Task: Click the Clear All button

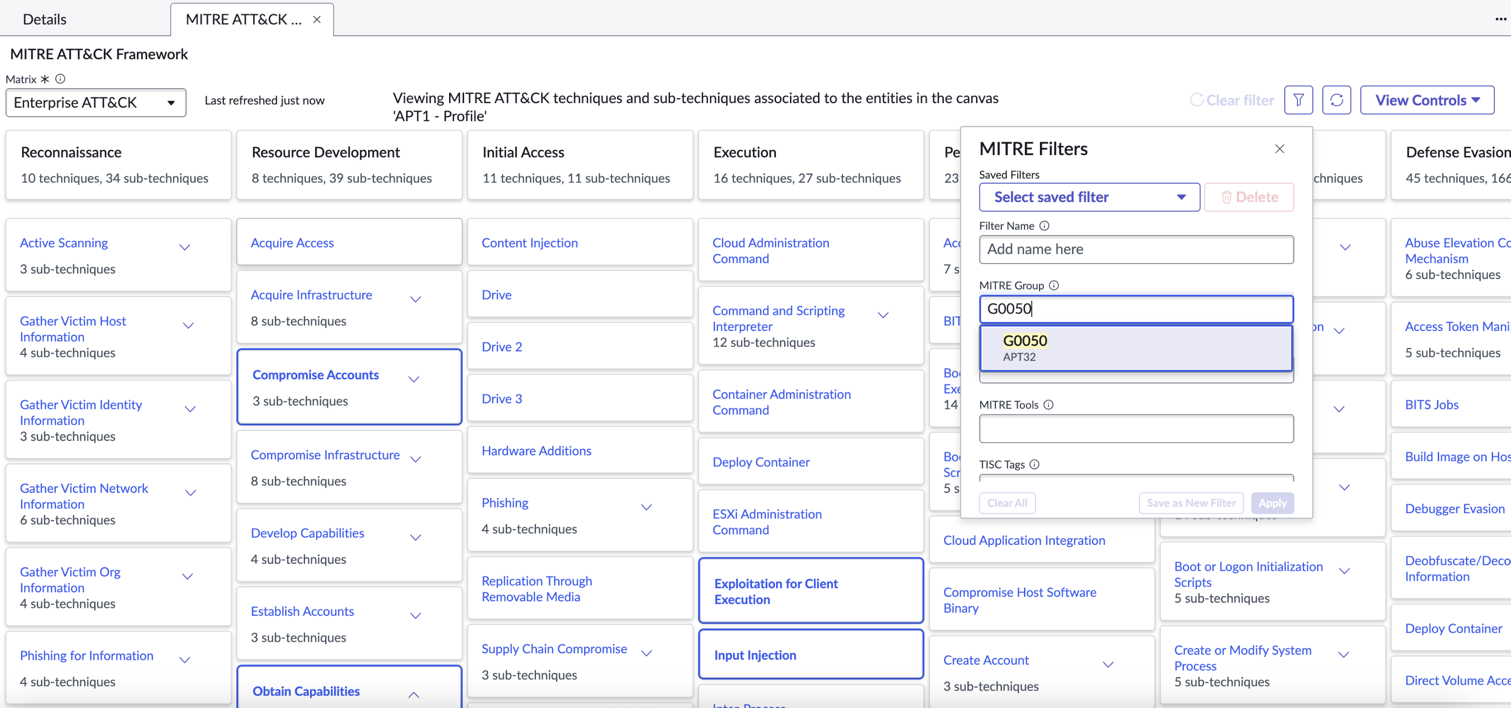Action: pos(1007,503)
